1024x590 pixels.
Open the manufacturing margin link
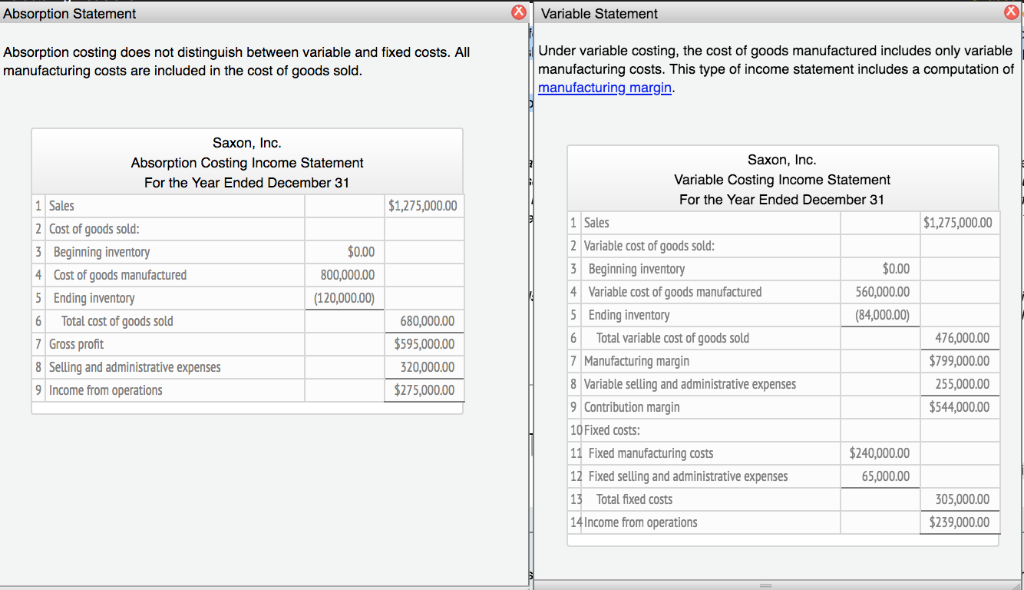tap(603, 88)
